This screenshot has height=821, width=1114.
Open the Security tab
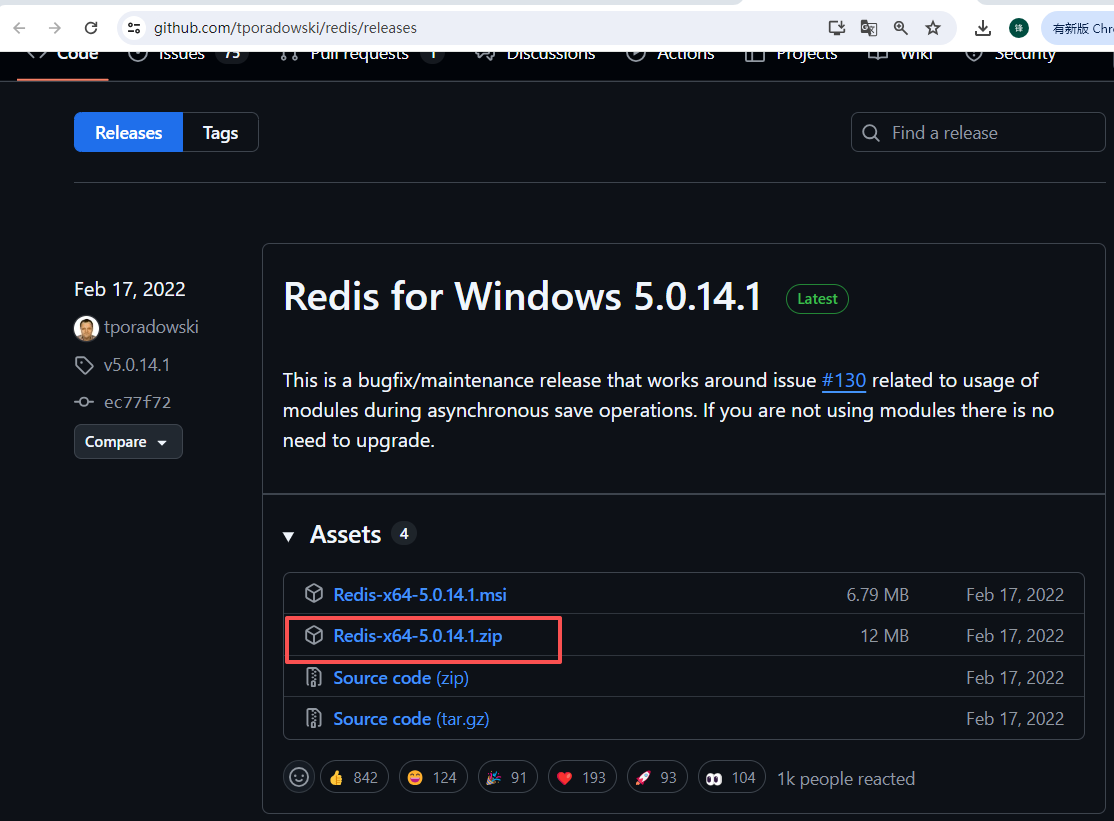point(1010,55)
